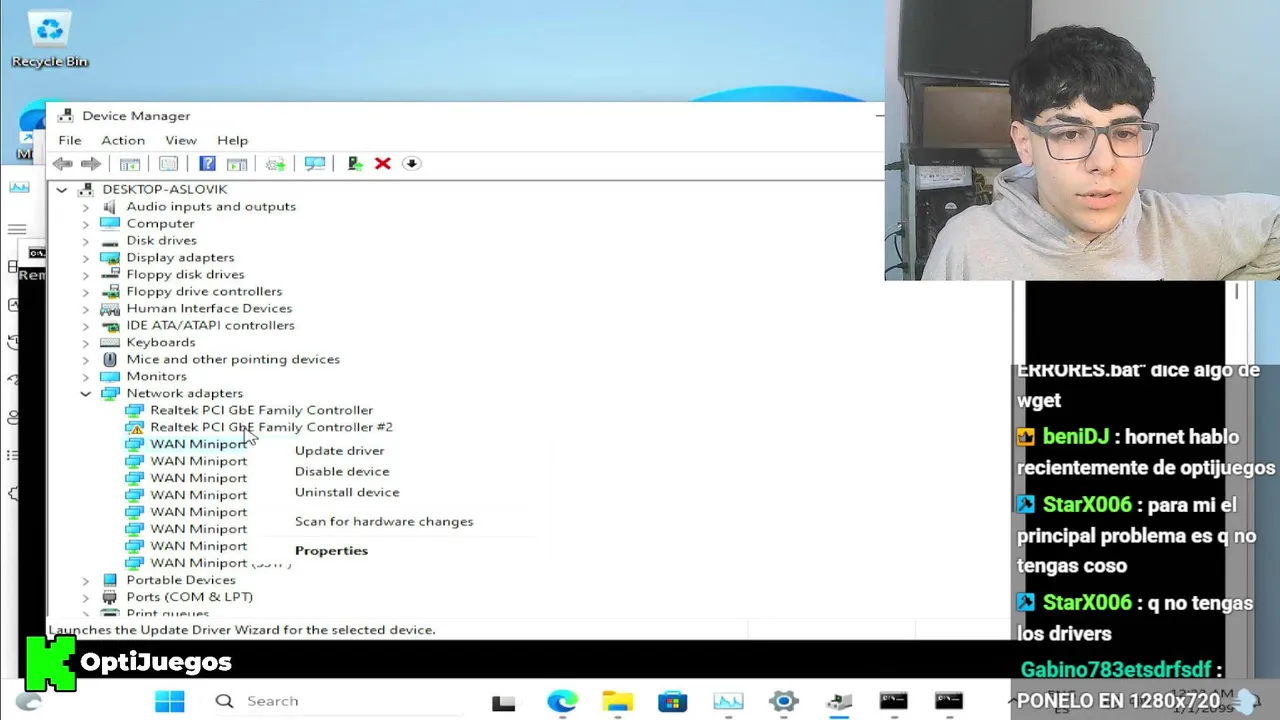Click the Disable device down-arrow toolbar icon
The width and height of the screenshot is (1280, 720).
tap(411, 164)
